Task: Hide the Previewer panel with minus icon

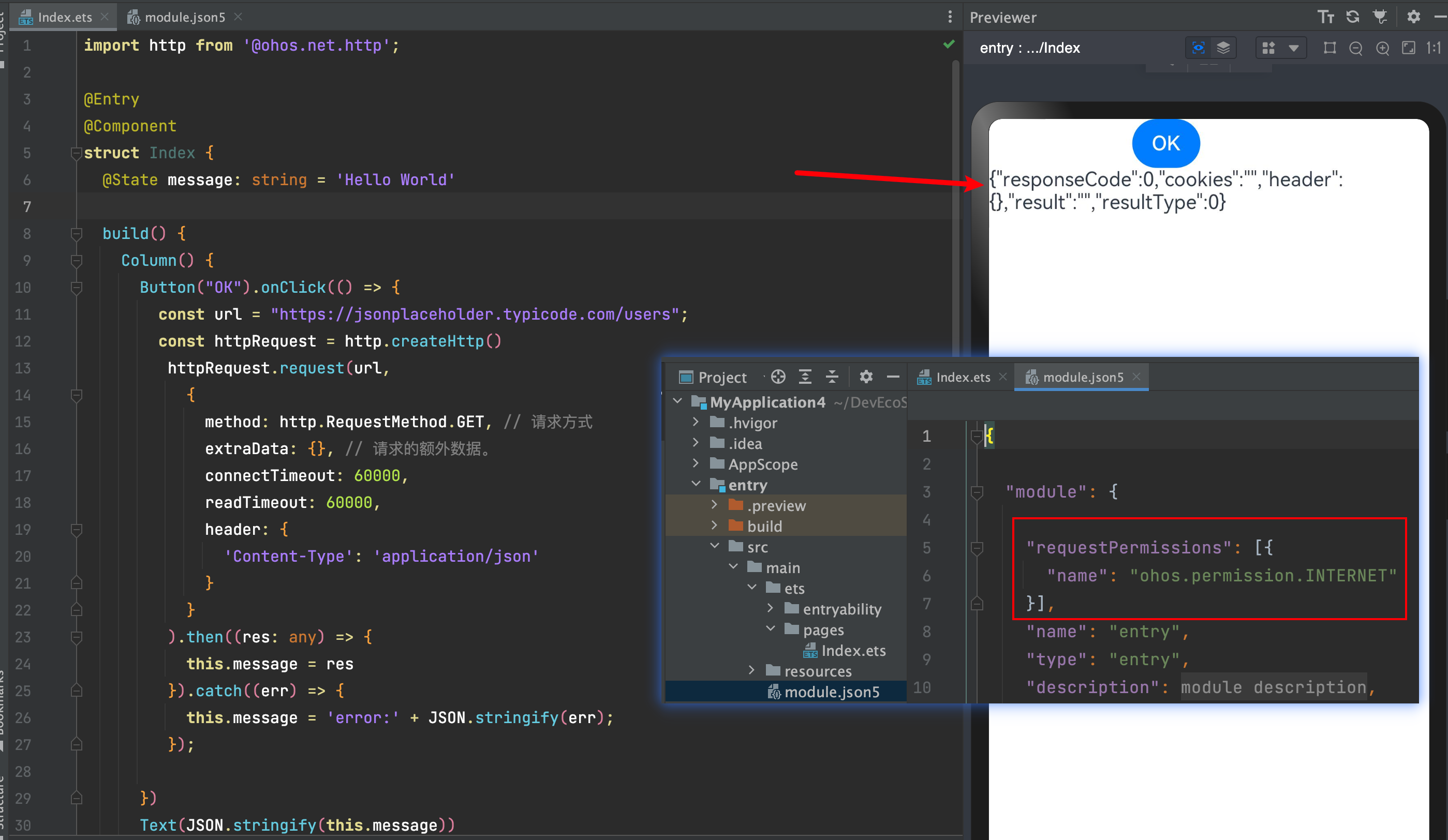Action: pyautogui.click(x=1440, y=17)
